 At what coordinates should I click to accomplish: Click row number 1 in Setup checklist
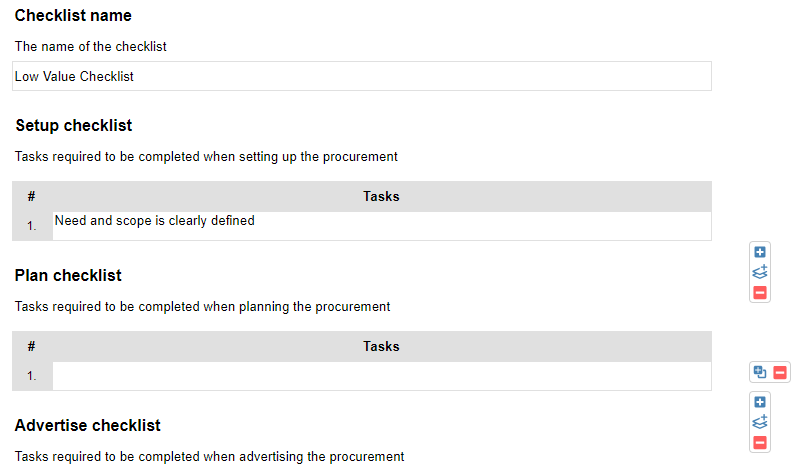click(32, 226)
